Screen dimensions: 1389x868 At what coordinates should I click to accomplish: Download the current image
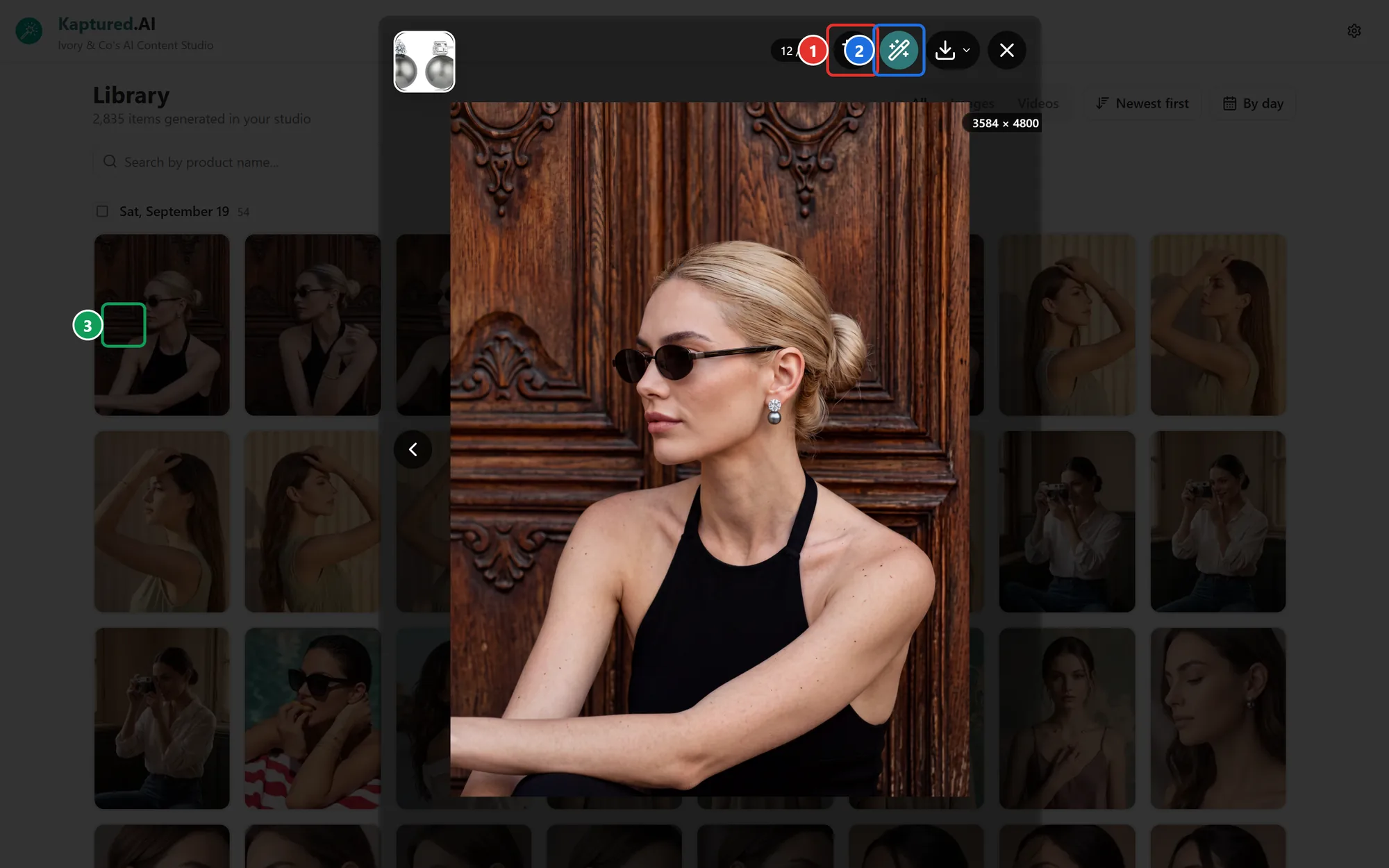coord(945,50)
